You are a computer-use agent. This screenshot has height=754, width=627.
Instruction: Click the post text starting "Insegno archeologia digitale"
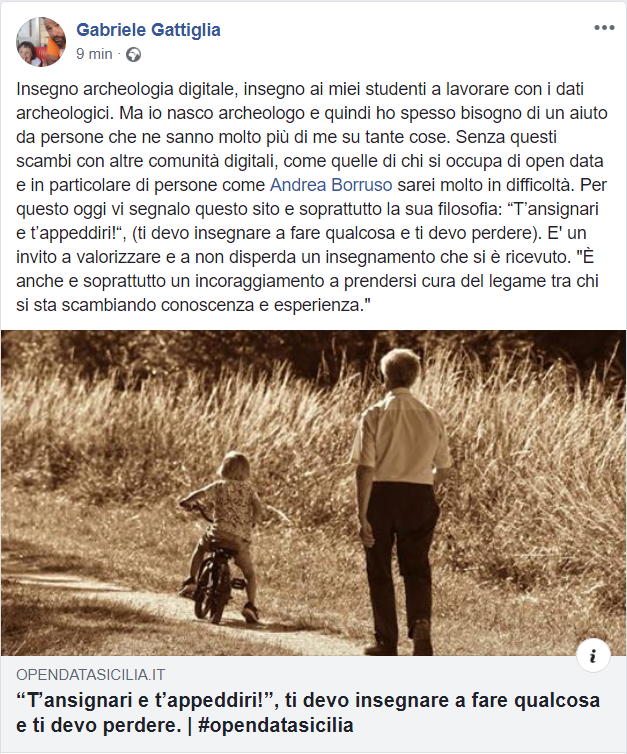pos(313,197)
